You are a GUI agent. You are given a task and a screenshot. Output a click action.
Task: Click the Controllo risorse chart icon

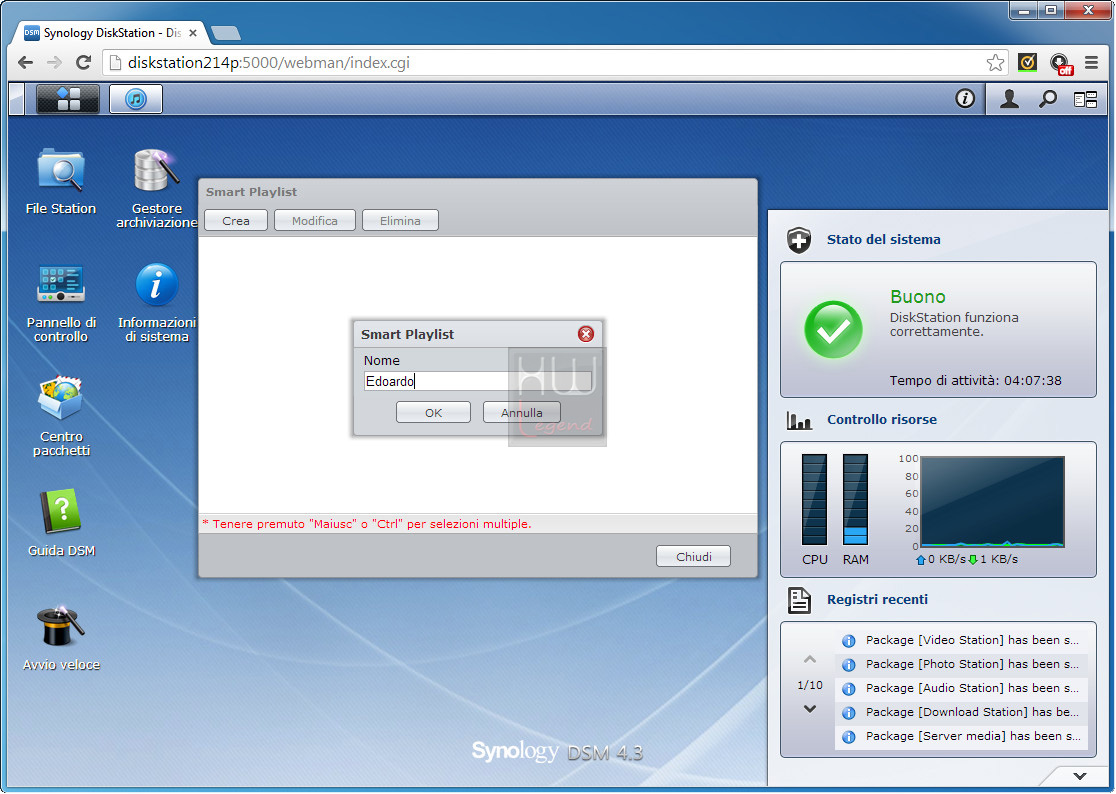pyautogui.click(x=799, y=420)
